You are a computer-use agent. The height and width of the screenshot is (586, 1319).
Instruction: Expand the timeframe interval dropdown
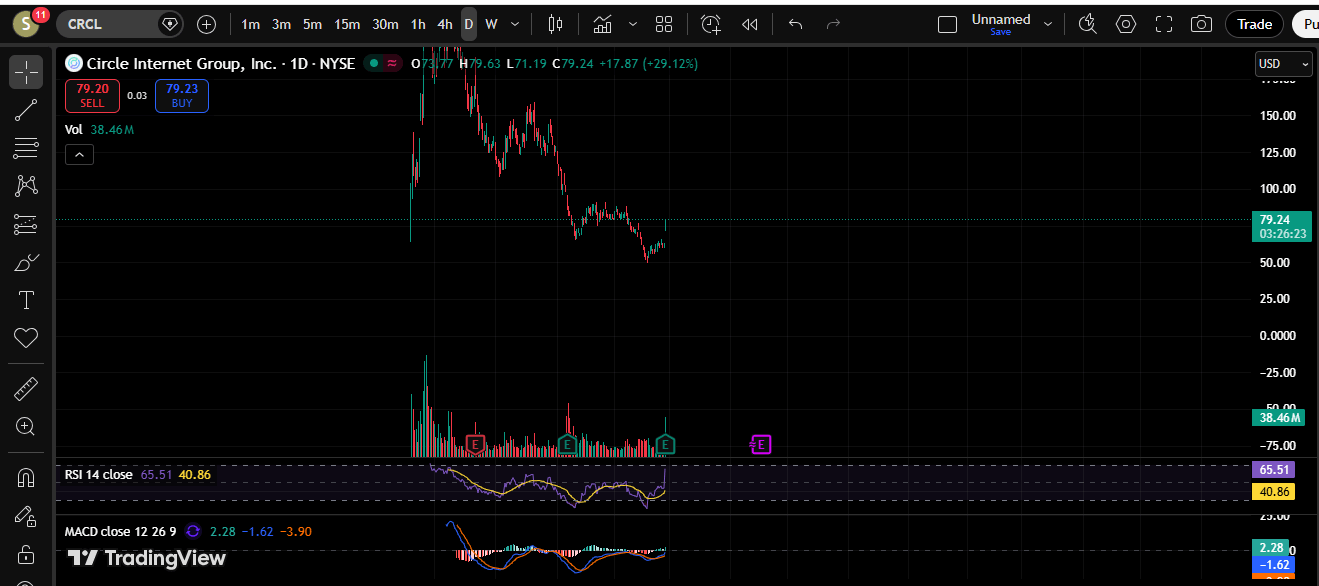click(515, 24)
